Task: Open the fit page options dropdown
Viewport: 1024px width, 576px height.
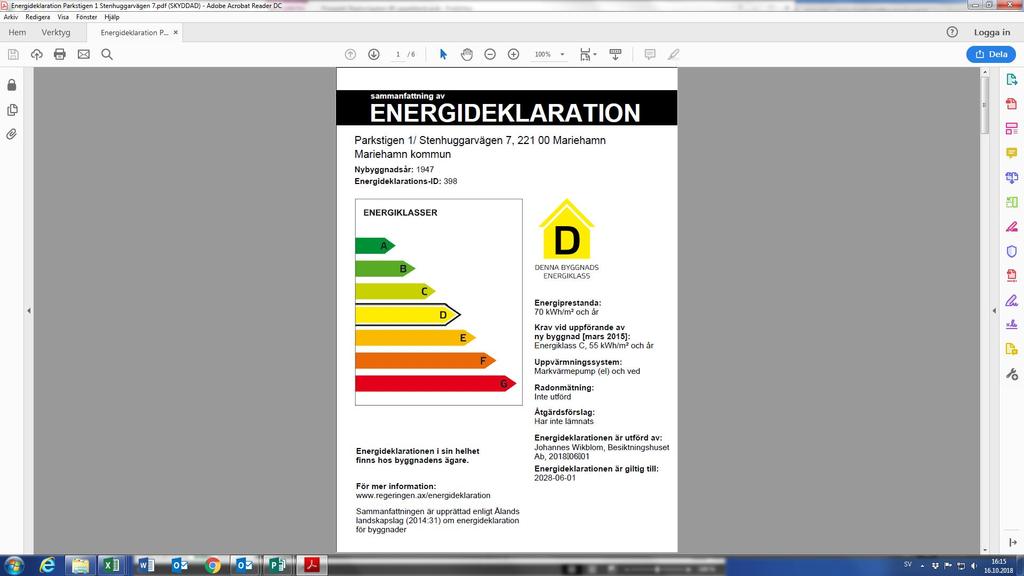Action: point(588,54)
